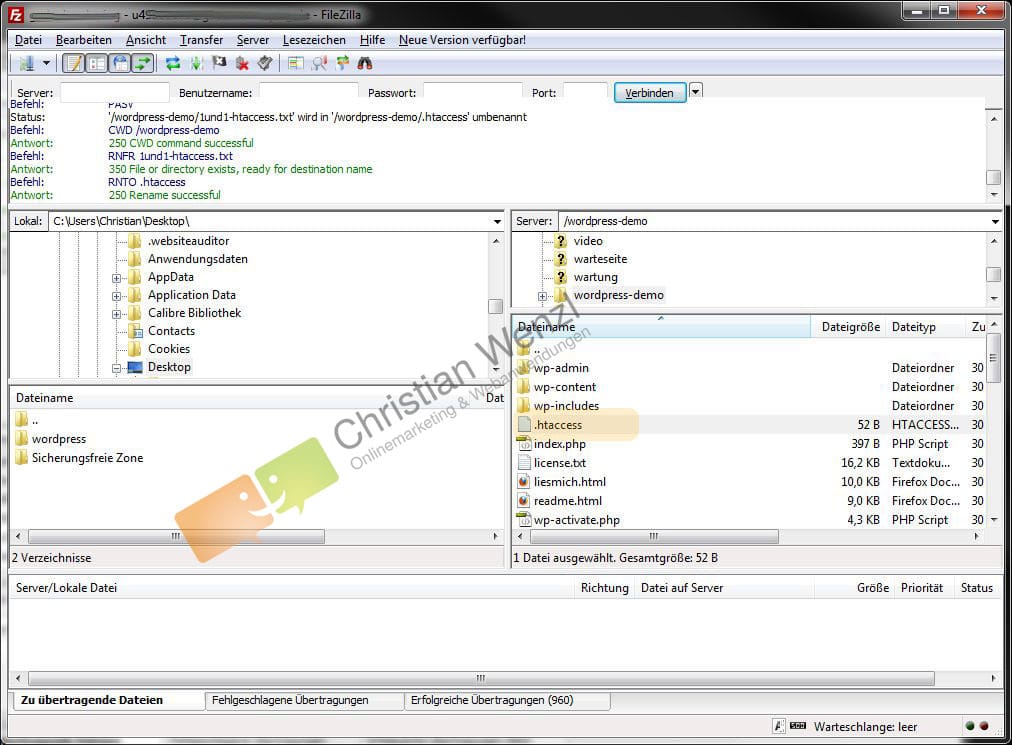This screenshot has height=745, width=1012.
Task: Click the folder icon beside wp-content
Action: 524,387
